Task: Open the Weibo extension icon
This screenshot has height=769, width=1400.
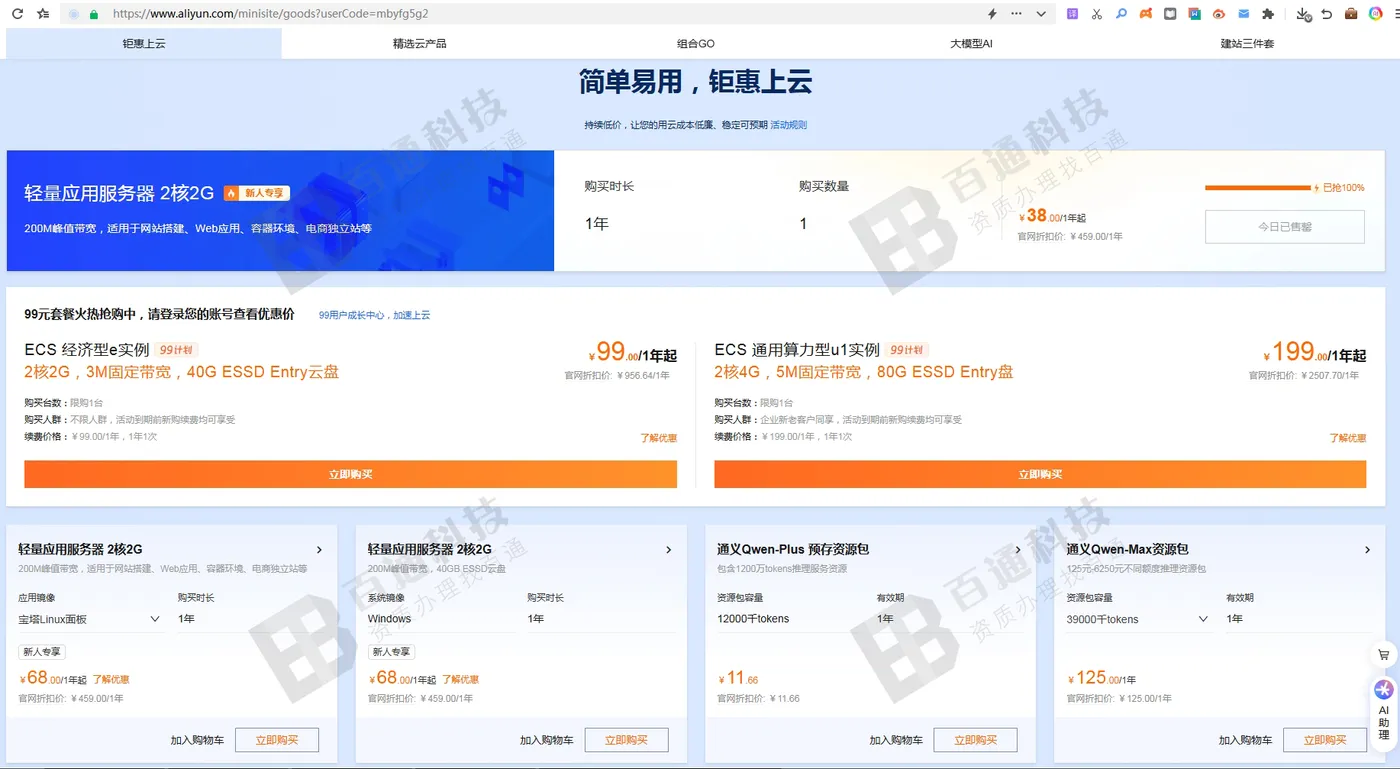Action: [1219, 14]
